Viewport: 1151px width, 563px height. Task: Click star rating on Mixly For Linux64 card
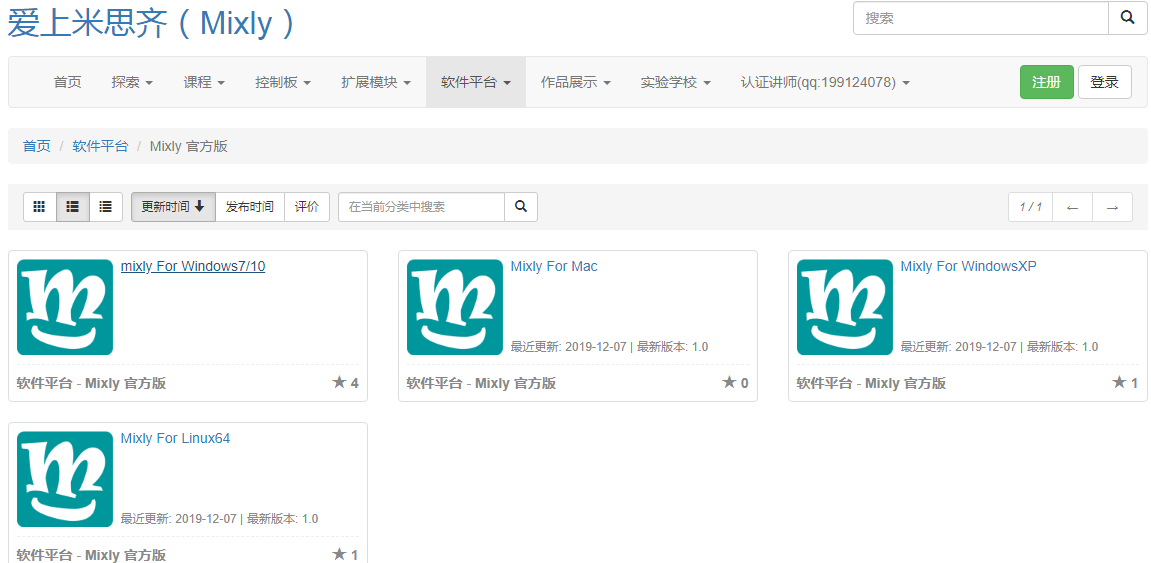coord(345,554)
